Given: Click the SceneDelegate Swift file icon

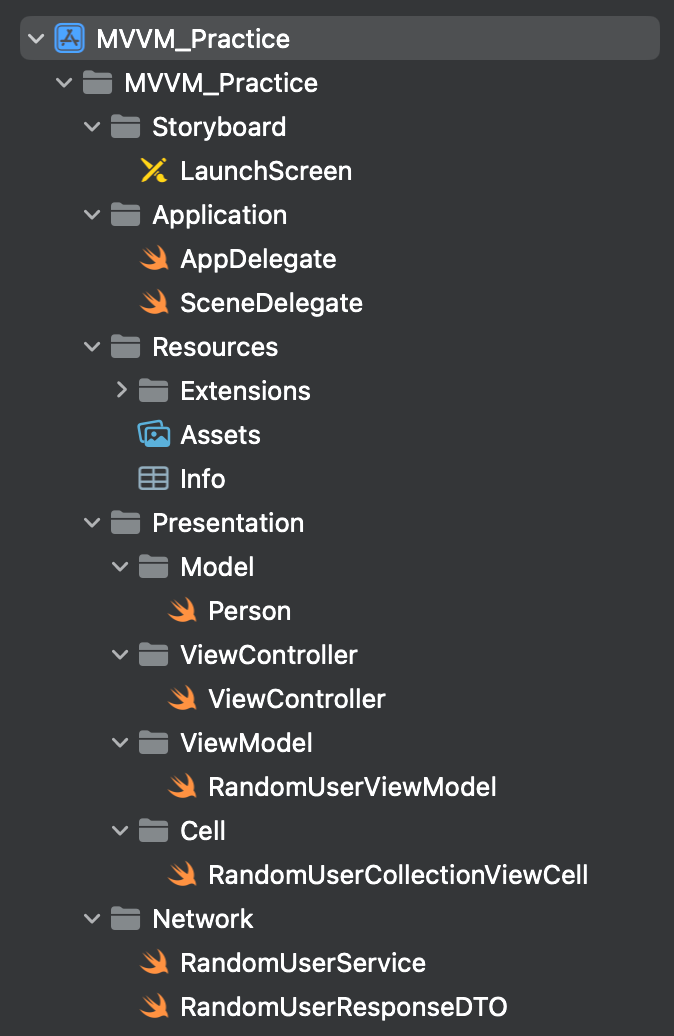Looking at the screenshot, I should (154, 303).
